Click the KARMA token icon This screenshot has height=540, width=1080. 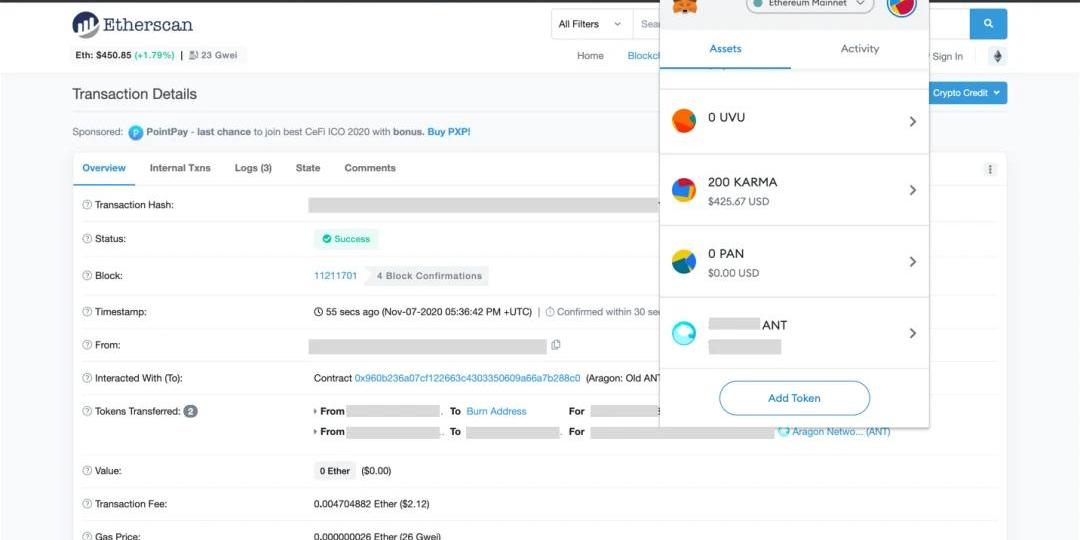(x=684, y=190)
